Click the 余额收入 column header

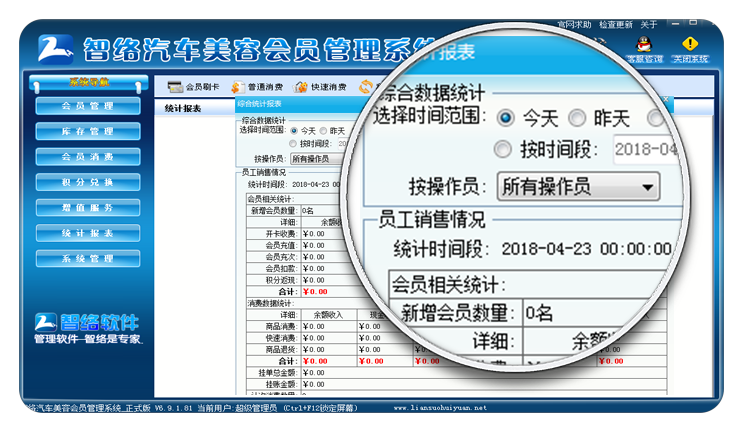328,315
